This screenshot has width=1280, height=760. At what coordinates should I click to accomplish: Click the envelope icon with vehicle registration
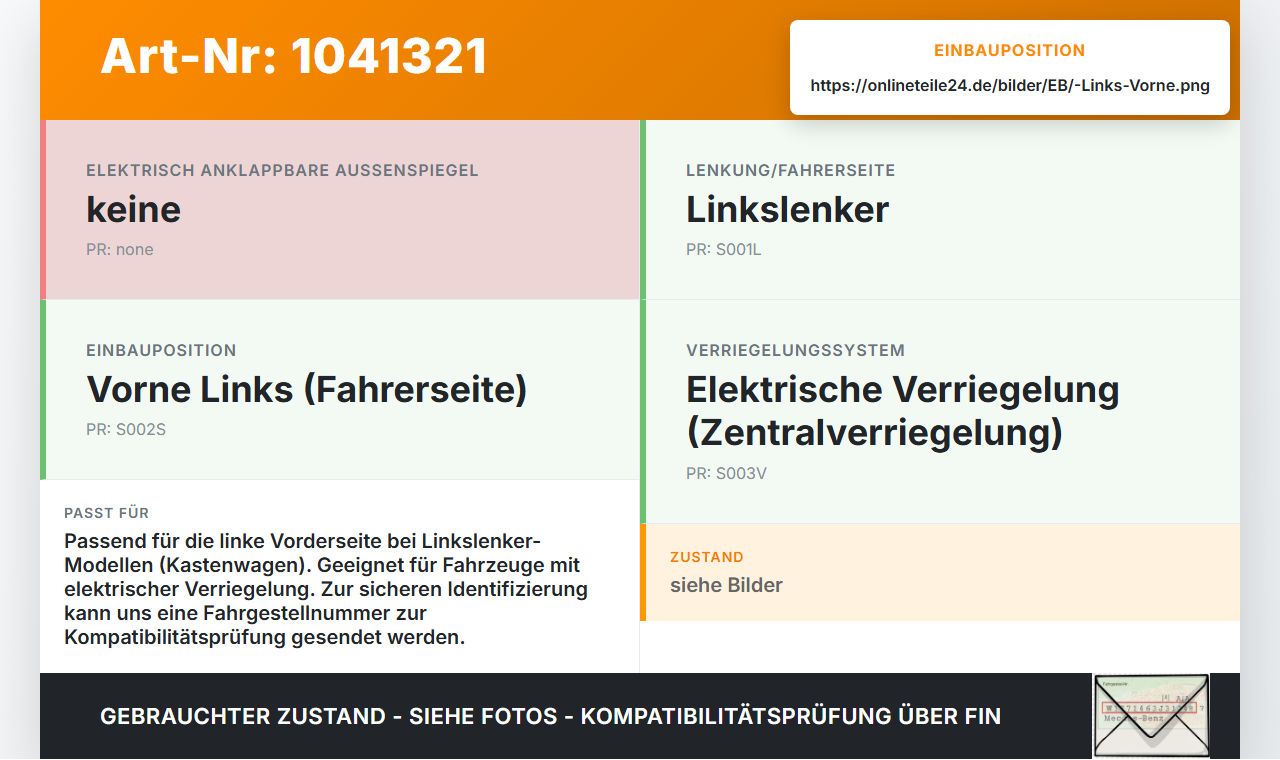coord(1151,716)
